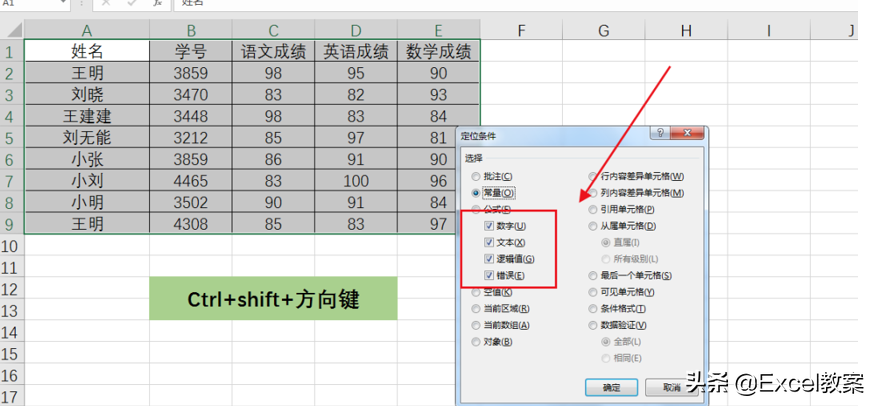Click the 学号 cell 4465
This screenshot has width=875, height=406.
point(191,181)
